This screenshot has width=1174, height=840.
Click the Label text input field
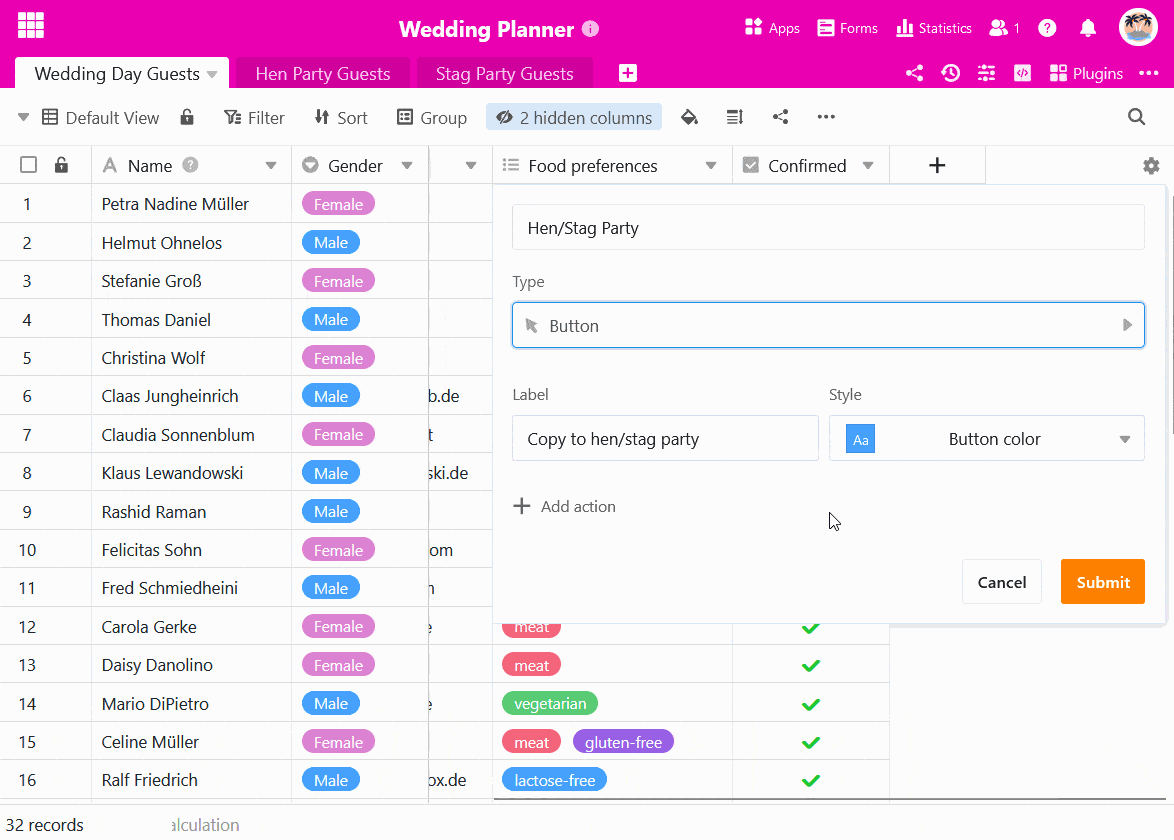point(665,439)
